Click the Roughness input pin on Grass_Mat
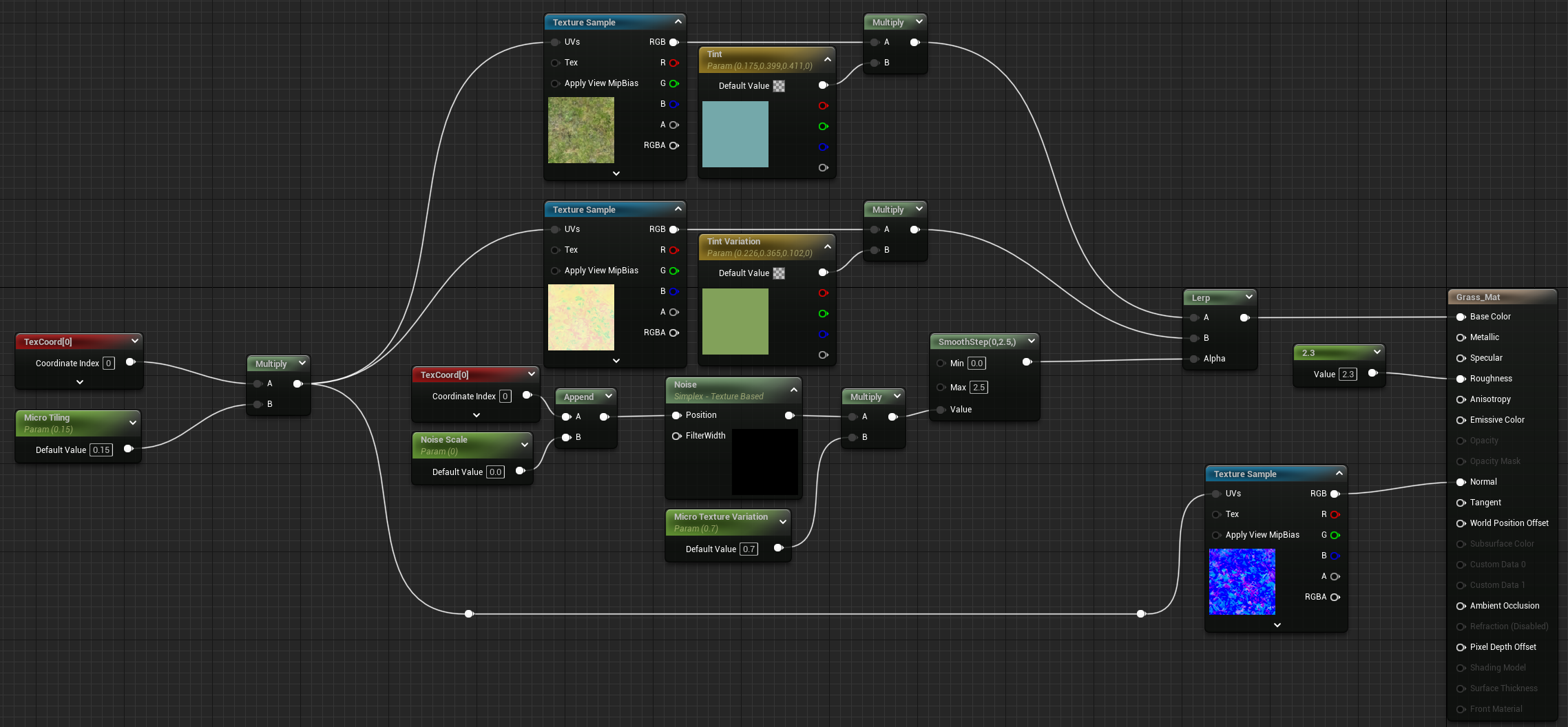This screenshot has height=727, width=1568. point(1461,379)
